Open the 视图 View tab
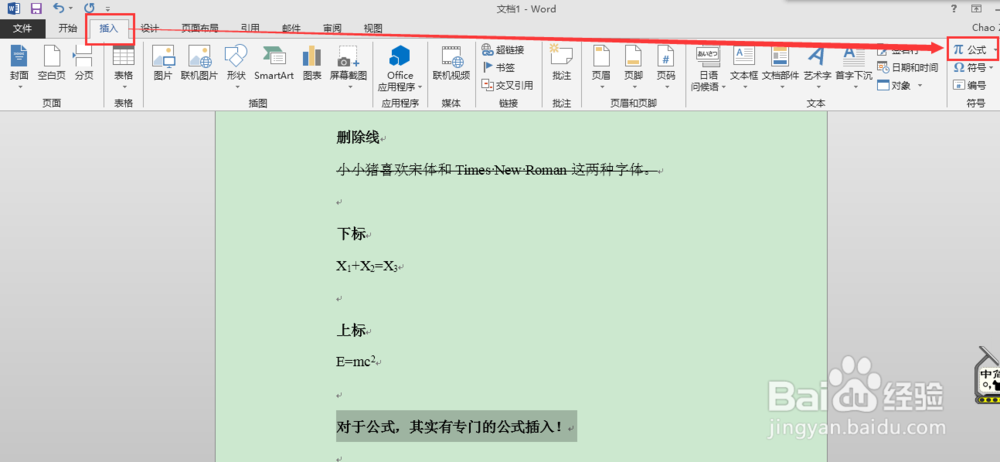 (x=373, y=28)
